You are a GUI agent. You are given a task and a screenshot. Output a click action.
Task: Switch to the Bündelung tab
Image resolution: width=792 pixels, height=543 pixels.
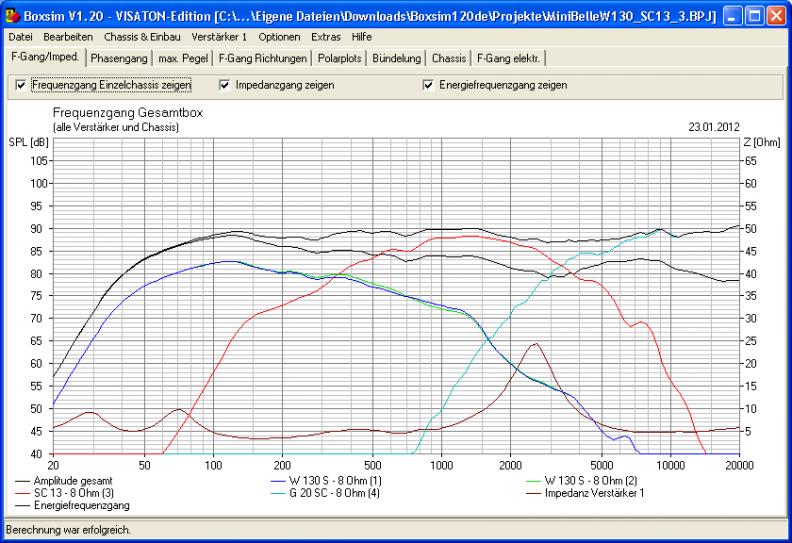[397, 59]
